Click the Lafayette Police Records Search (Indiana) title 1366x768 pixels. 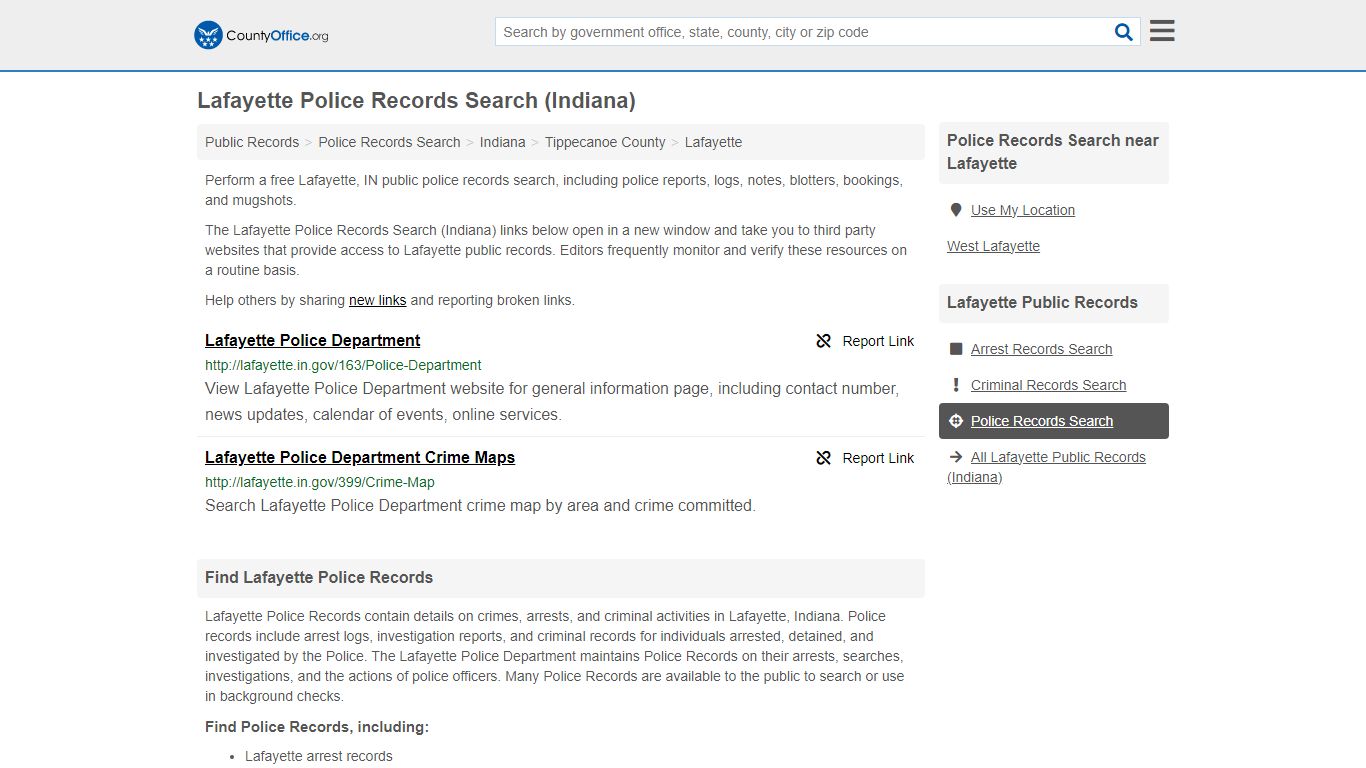(416, 100)
